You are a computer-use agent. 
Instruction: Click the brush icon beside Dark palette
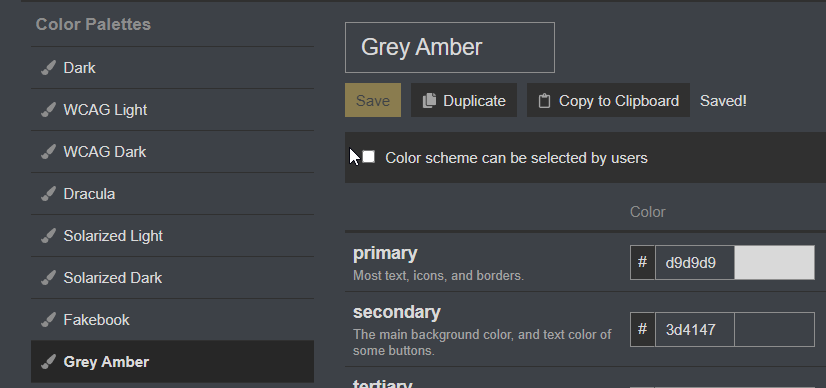pyautogui.click(x=48, y=68)
